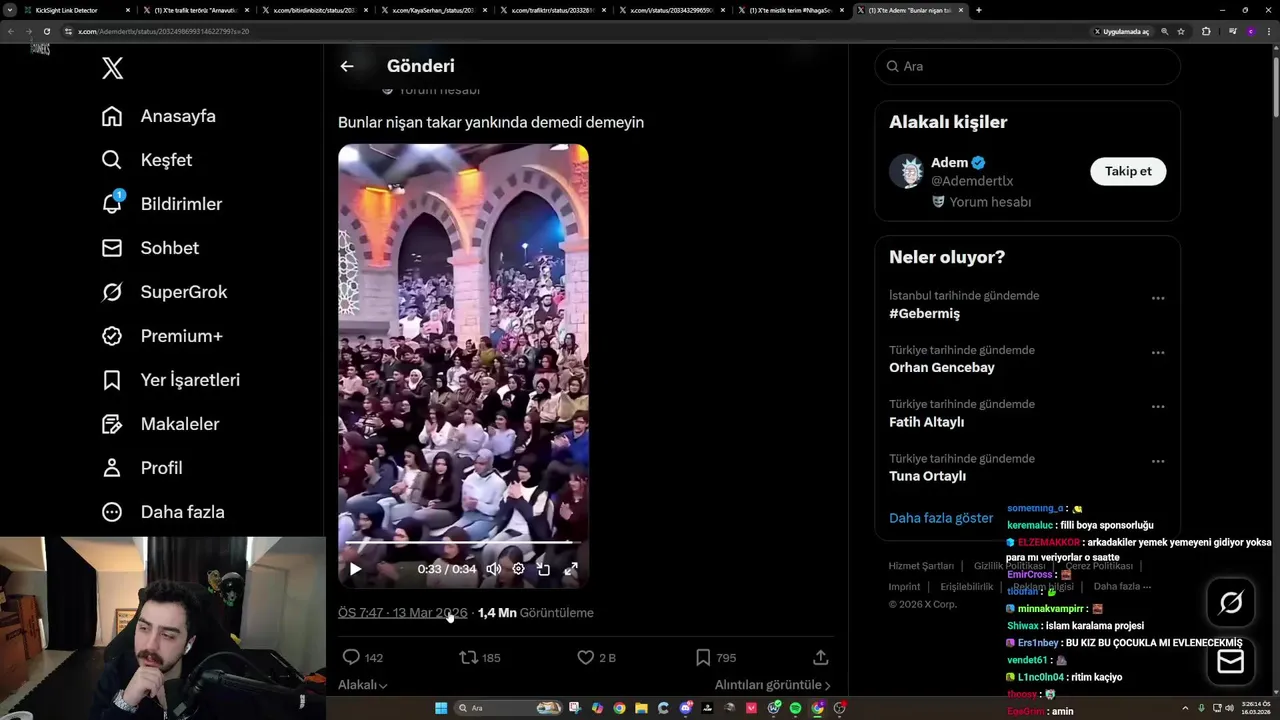Switch to the #NhagaSe mistik terim tab
This screenshot has width=1280, height=720.
click(790, 10)
